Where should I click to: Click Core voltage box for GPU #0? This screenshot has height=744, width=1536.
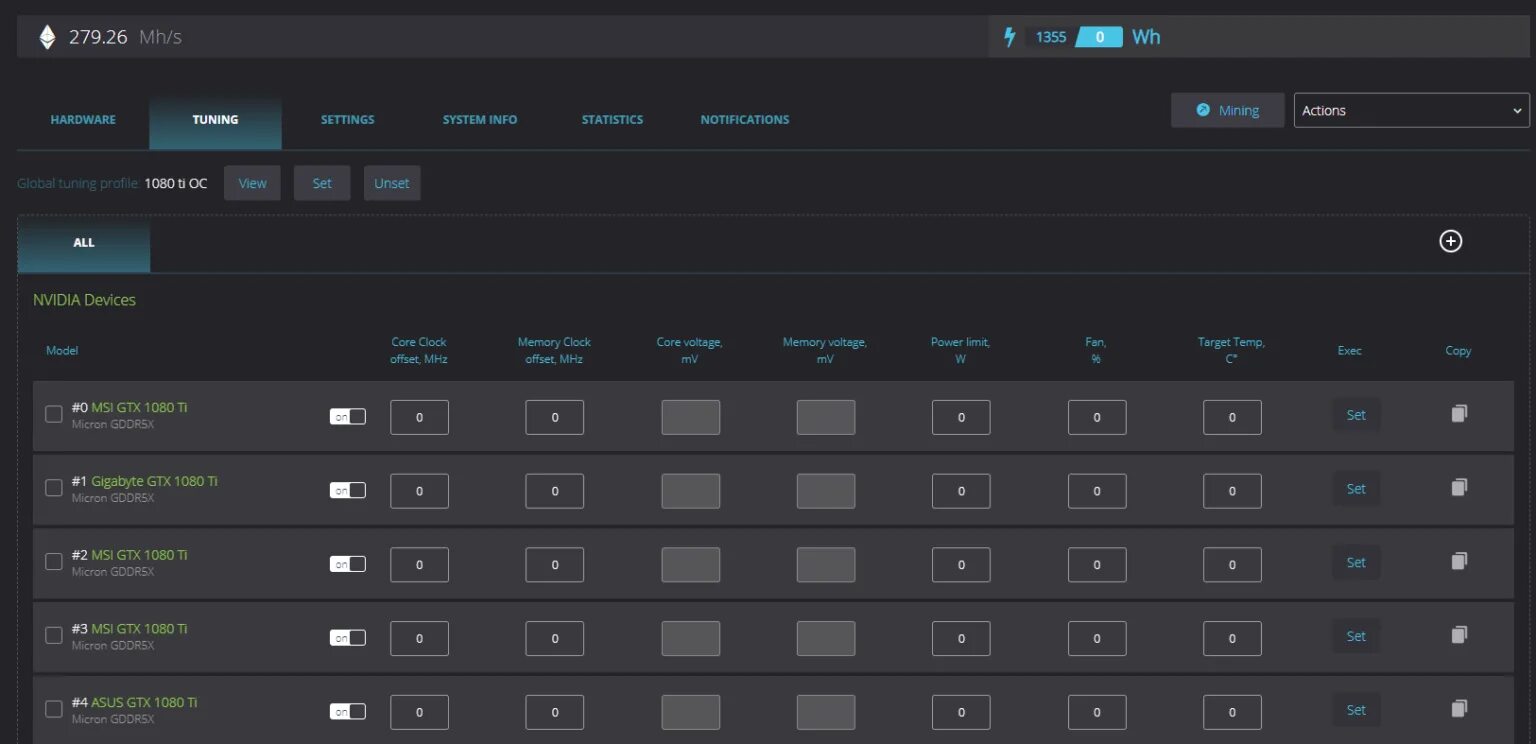coord(690,417)
